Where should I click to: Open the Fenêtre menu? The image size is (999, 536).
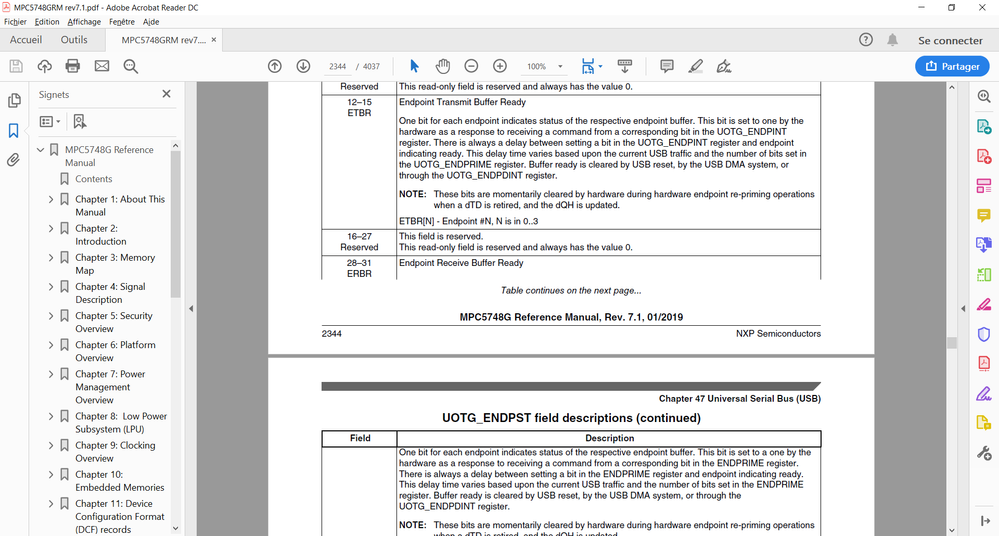[x=122, y=22]
